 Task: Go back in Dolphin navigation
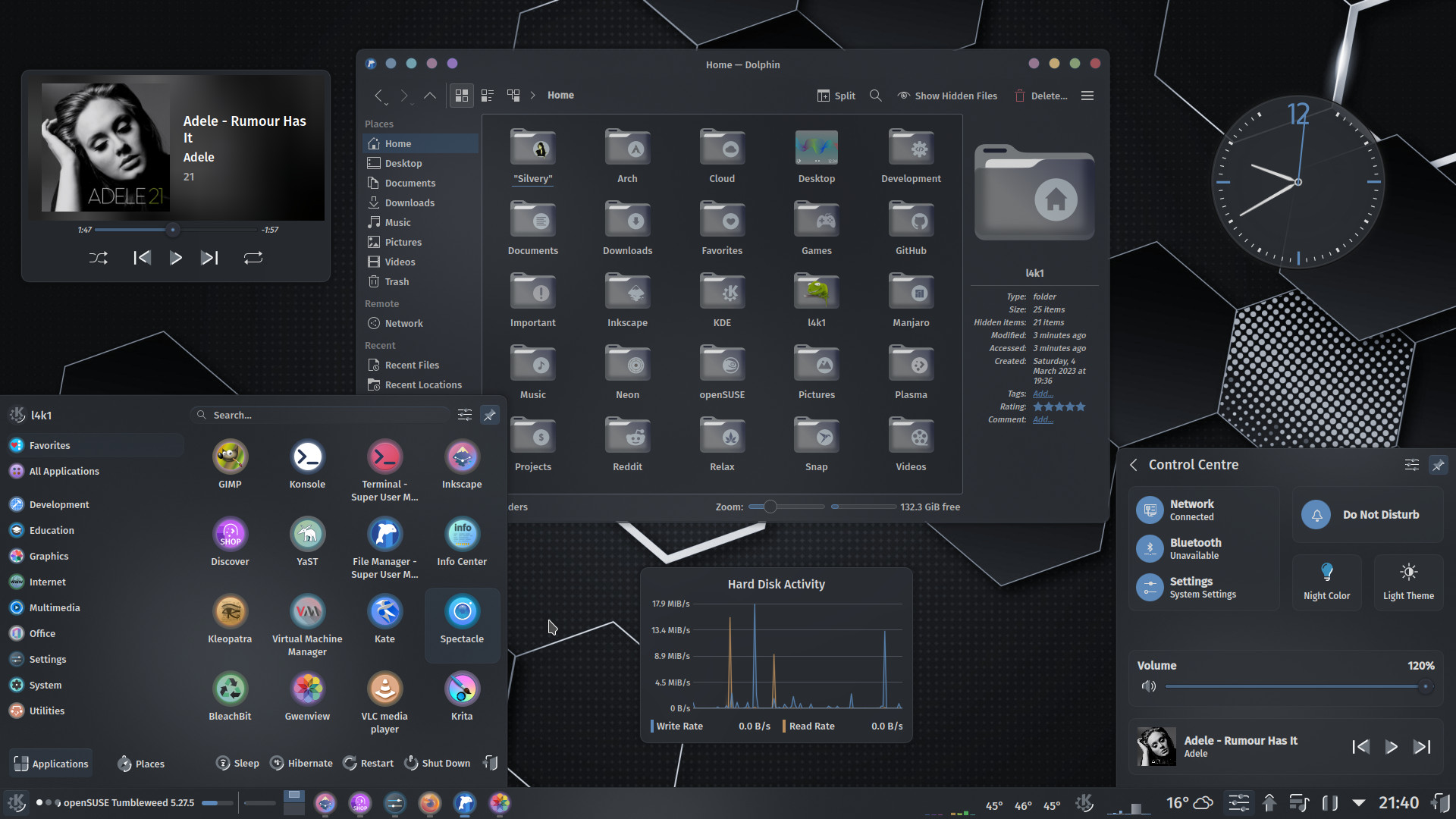pyautogui.click(x=378, y=96)
